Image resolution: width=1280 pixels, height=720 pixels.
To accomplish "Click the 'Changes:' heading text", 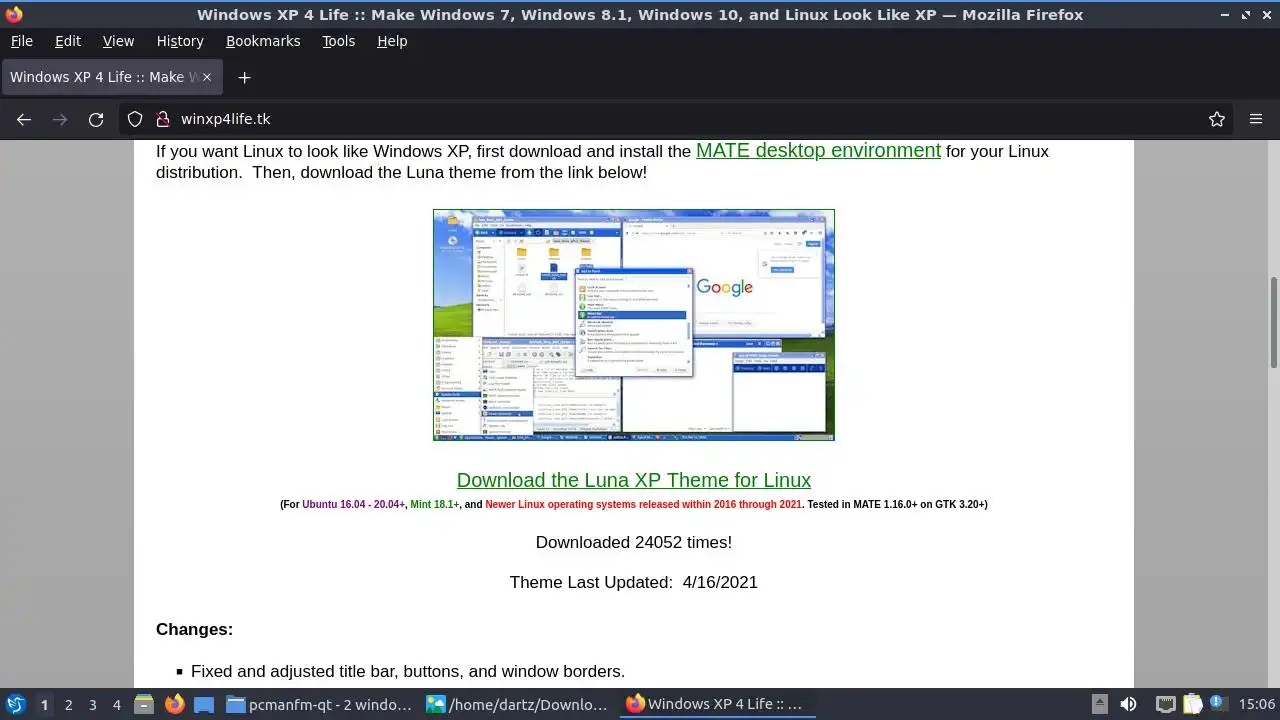I will coord(194,629).
